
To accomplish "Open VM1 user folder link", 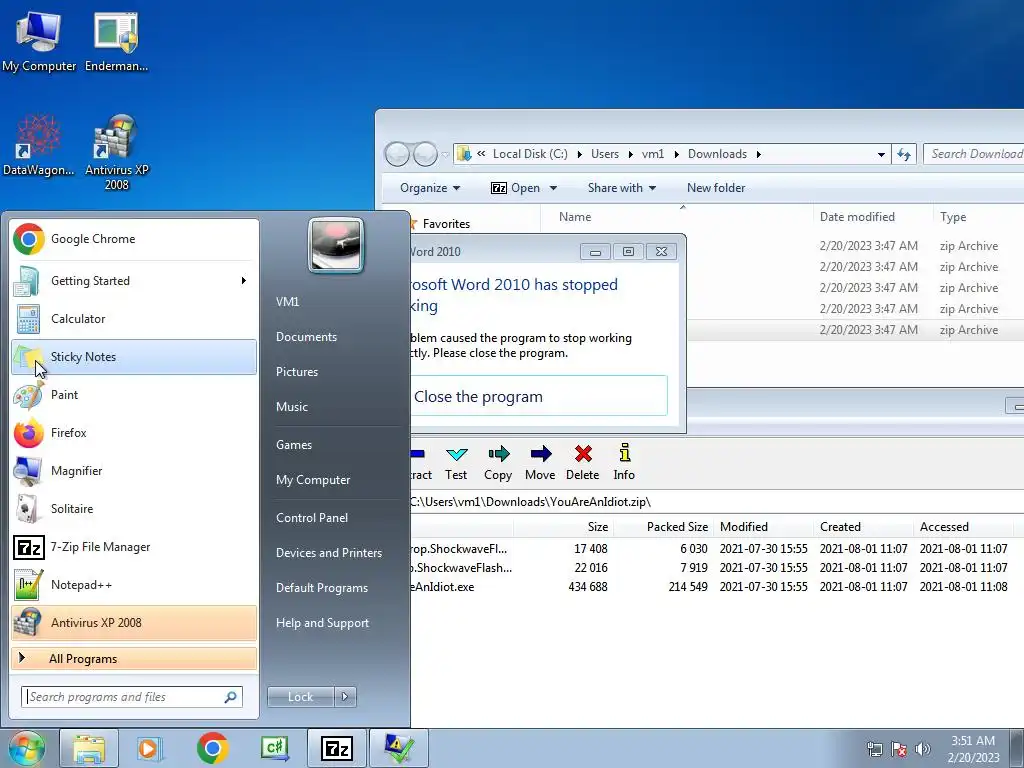I will [287, 302].
